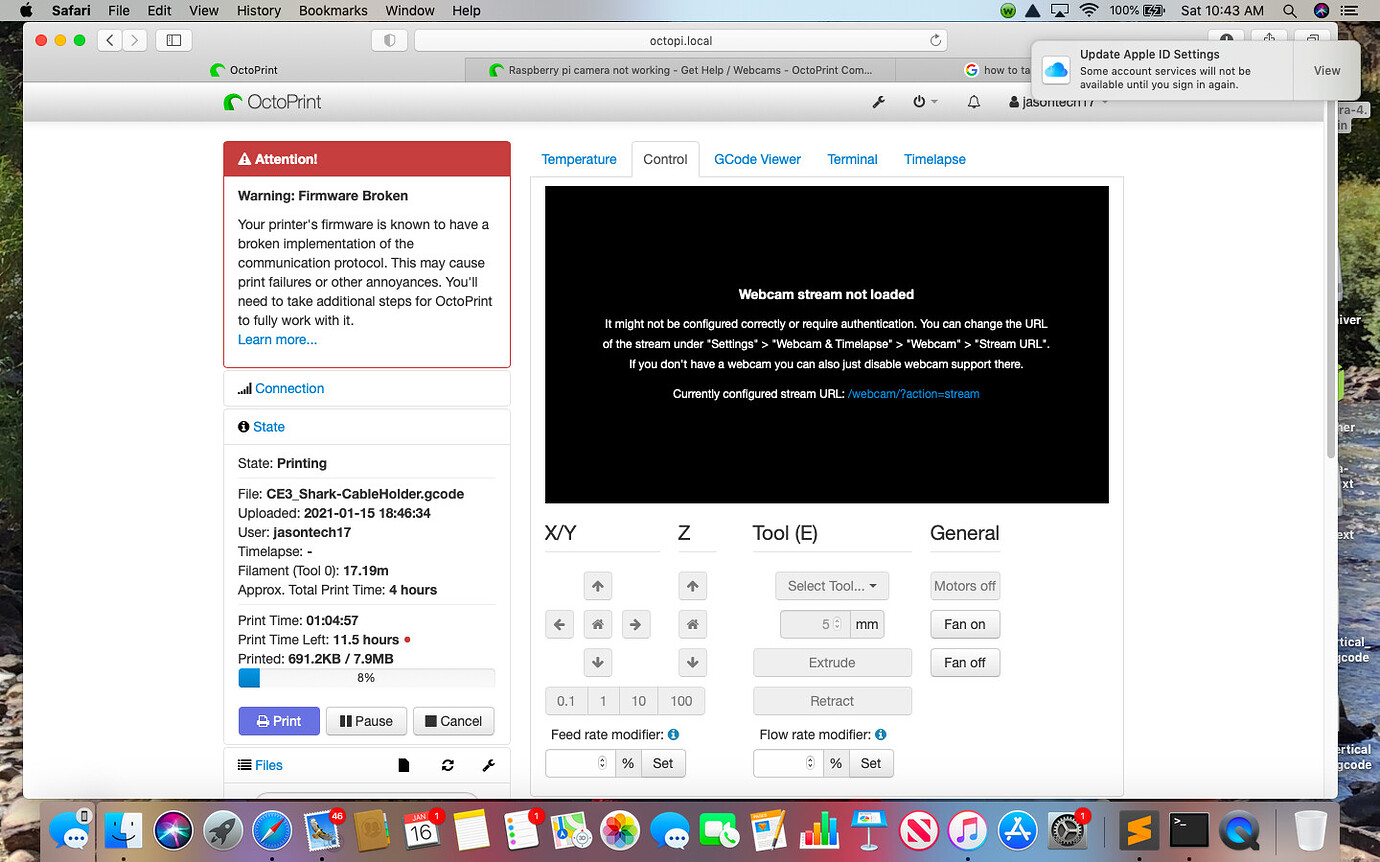
Task: Refresh the Files list
Action: [x=447, y=765]
